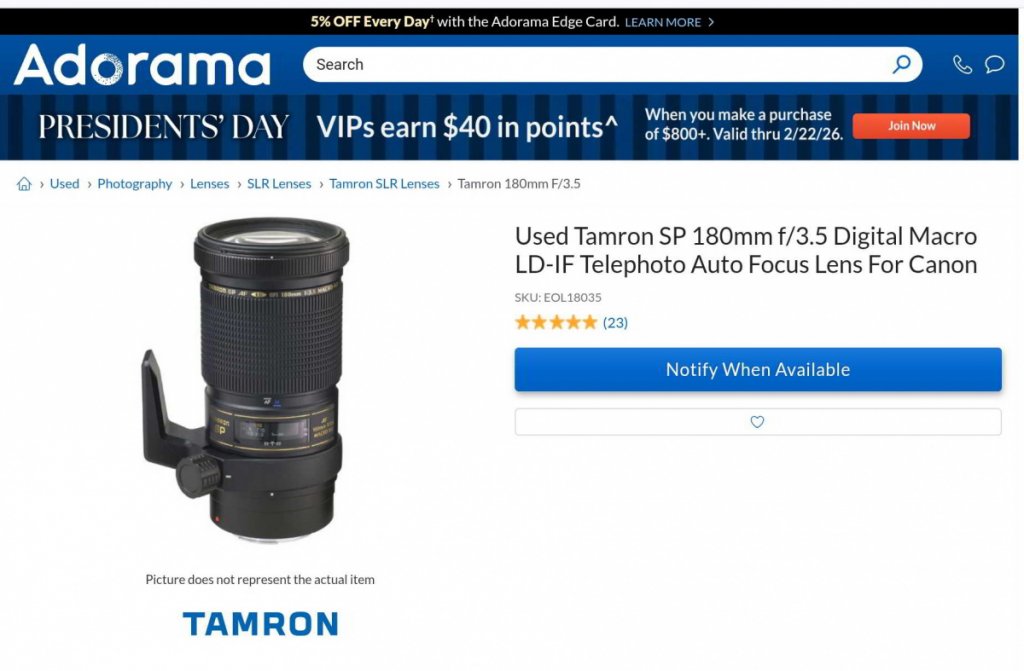The image size is (1024, 671).
Task: Open Tamron SLR Lenses breadcrumb
Action: (x=384, y=184)
